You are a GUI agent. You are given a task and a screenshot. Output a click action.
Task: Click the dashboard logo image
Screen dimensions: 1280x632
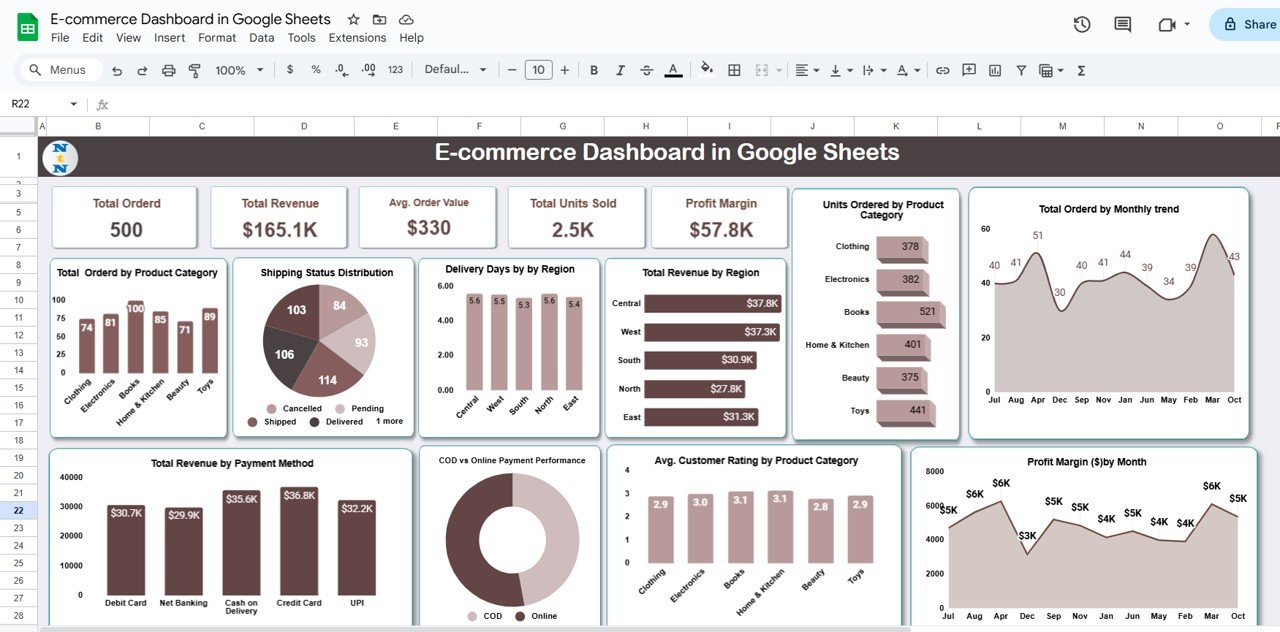[60, 157]
